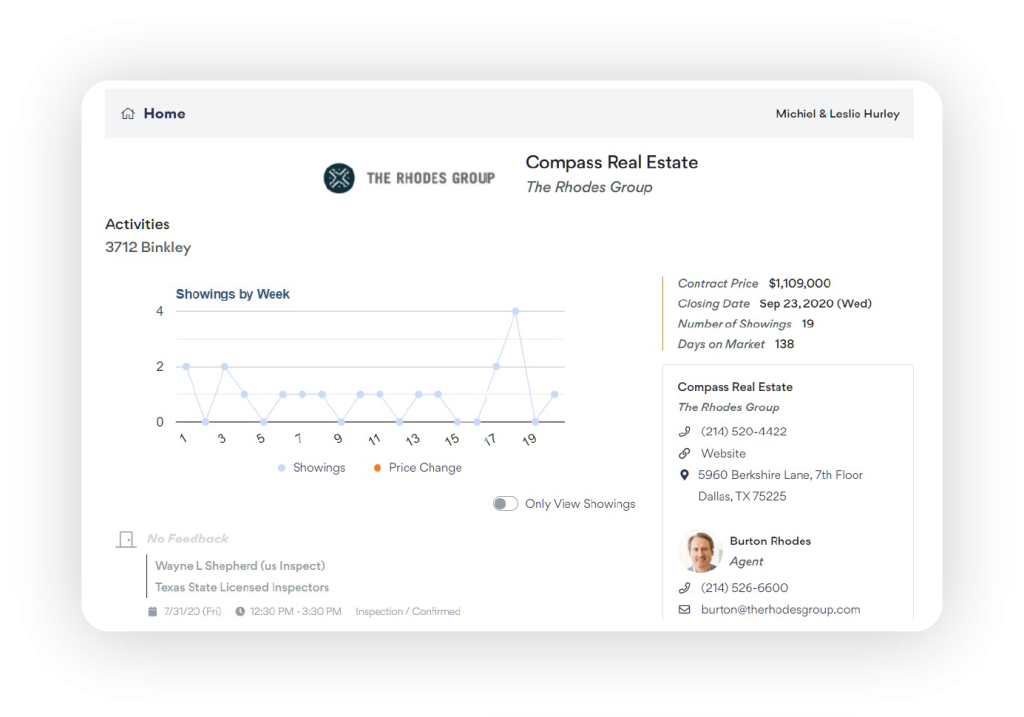
Task: Click the Home house icon
Action: coord(127,114)
